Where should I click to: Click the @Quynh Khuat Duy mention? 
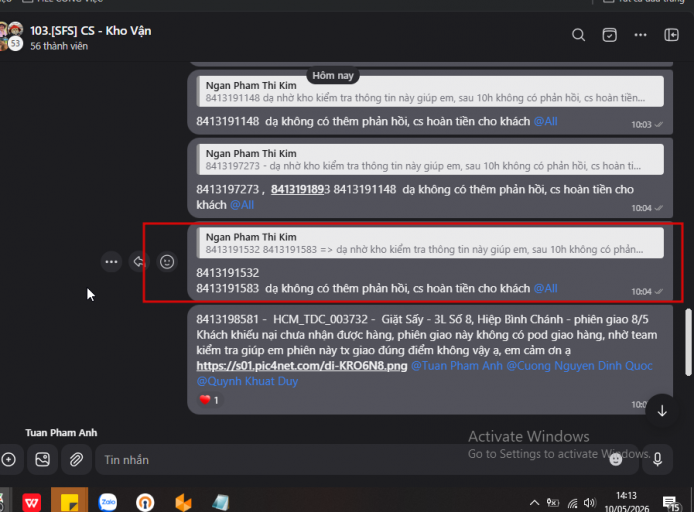(247, 381)
